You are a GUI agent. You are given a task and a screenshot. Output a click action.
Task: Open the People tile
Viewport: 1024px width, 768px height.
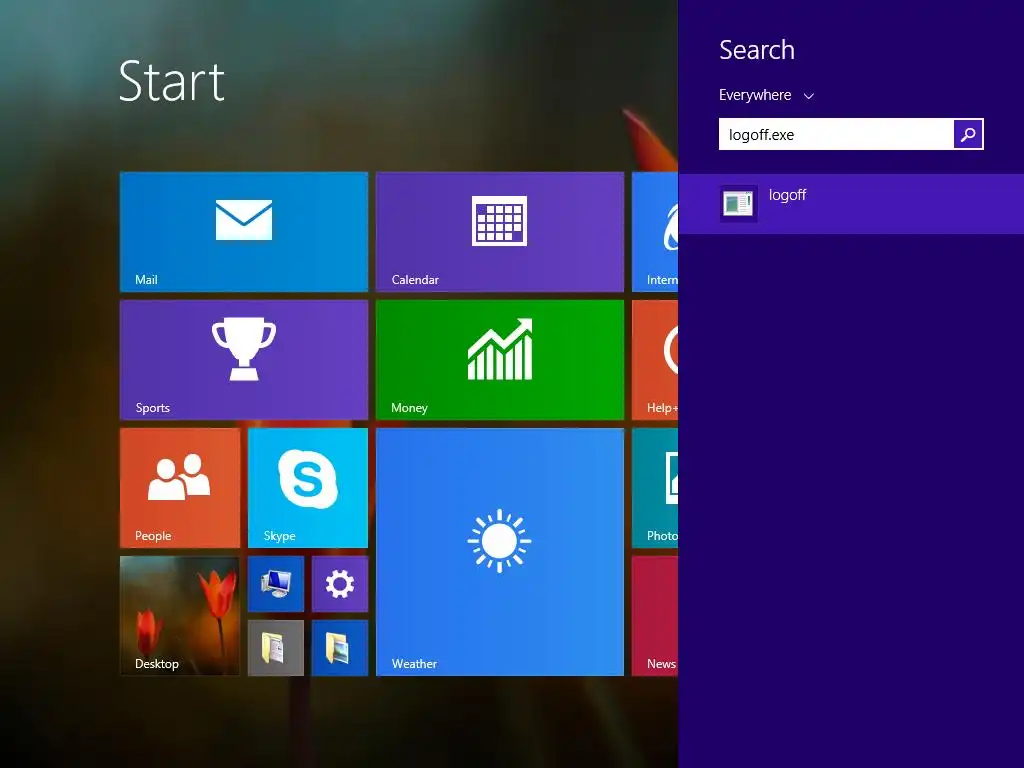pyautogui.click(x=180, y=488)
